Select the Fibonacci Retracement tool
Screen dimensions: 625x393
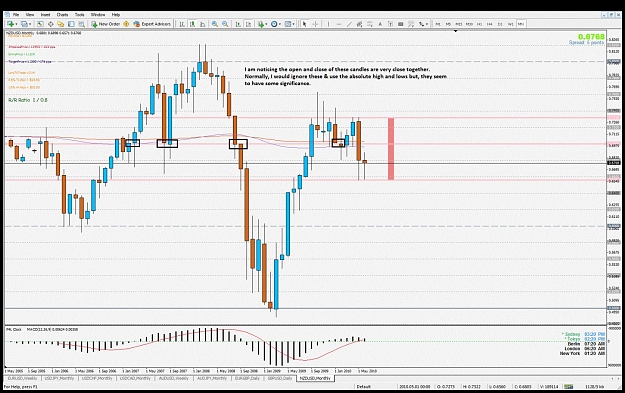(x=369, y=24)
